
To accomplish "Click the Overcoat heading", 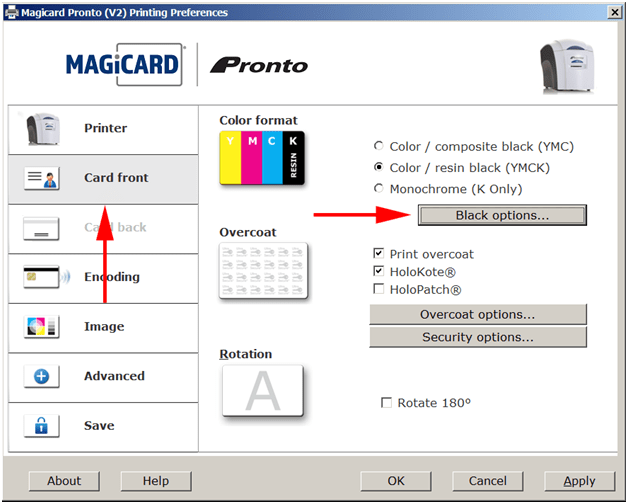I will point(248,232).
